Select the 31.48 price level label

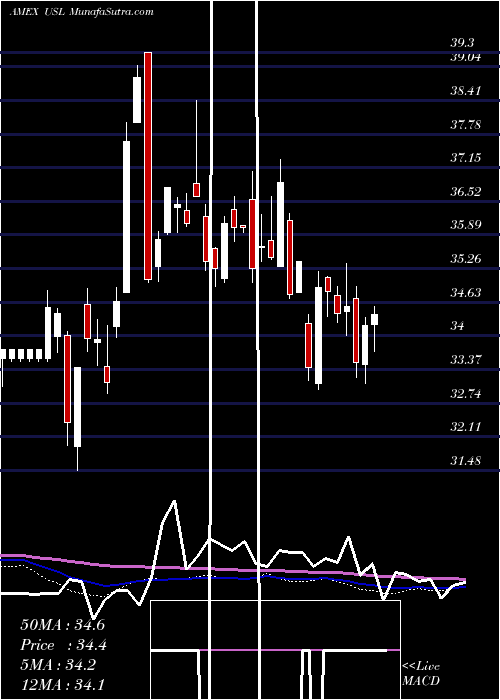pos(466,460)
